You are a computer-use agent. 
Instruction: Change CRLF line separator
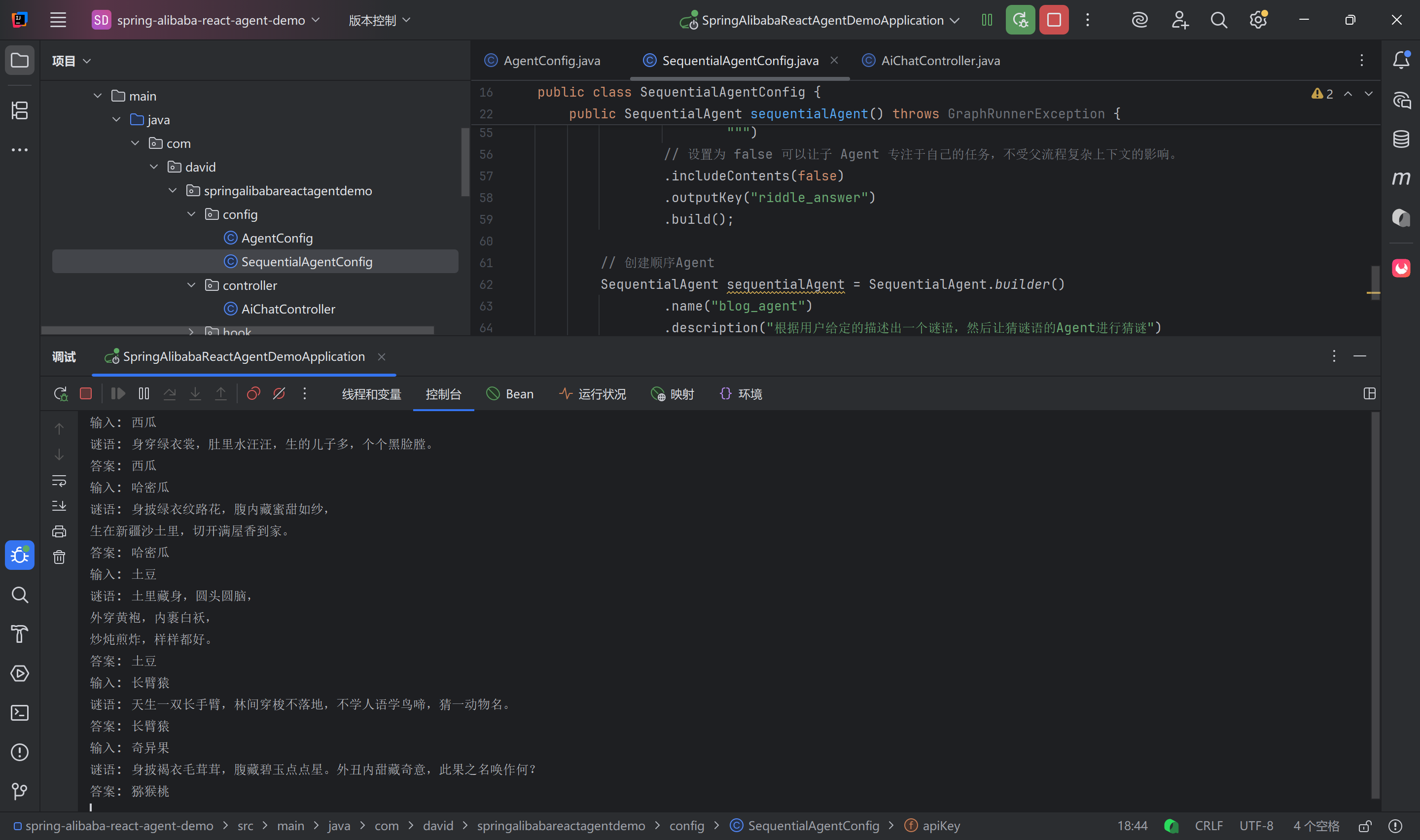pos(1208,826)
